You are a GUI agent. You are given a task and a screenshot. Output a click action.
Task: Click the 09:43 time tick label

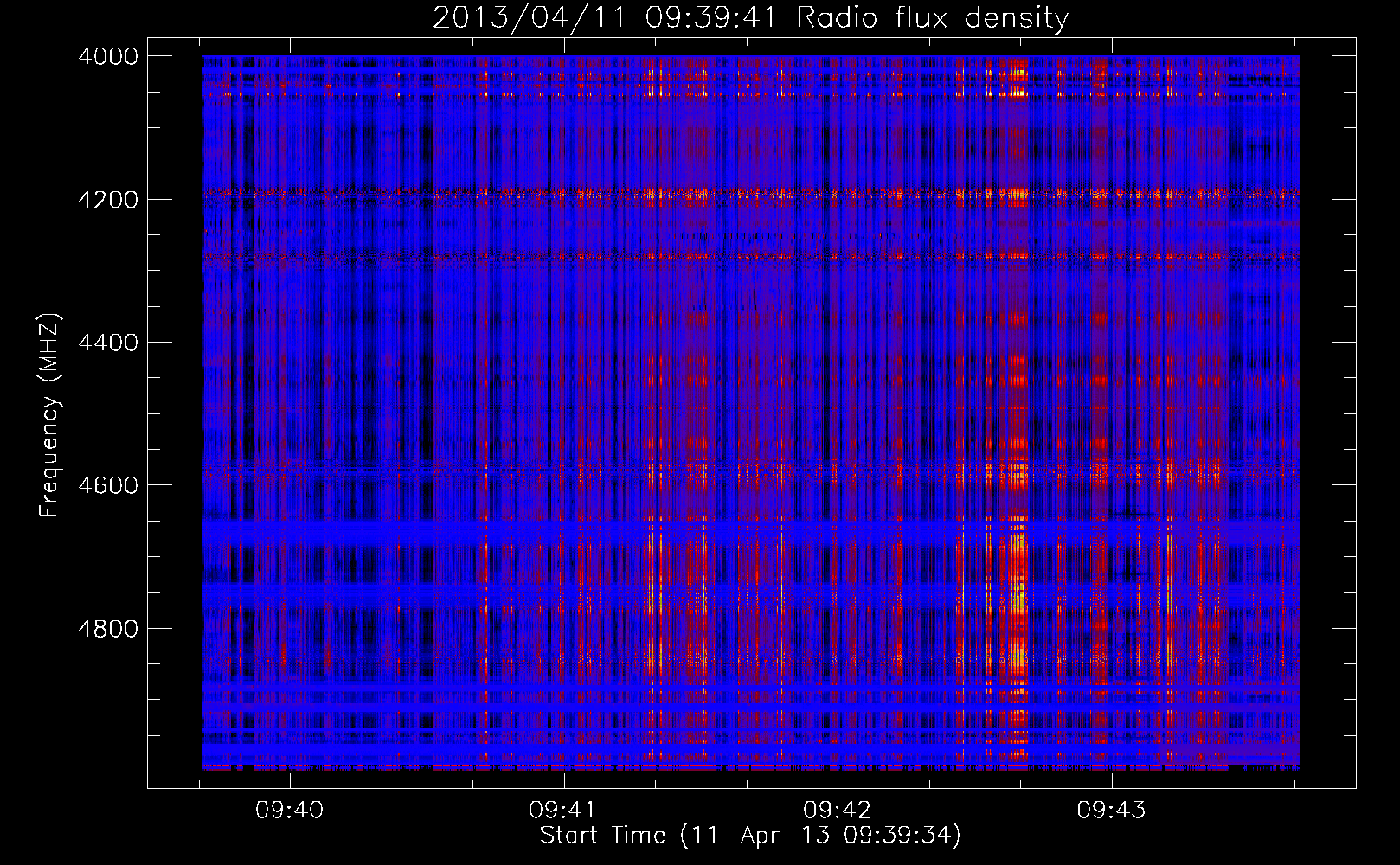[x=1111, y=811]
